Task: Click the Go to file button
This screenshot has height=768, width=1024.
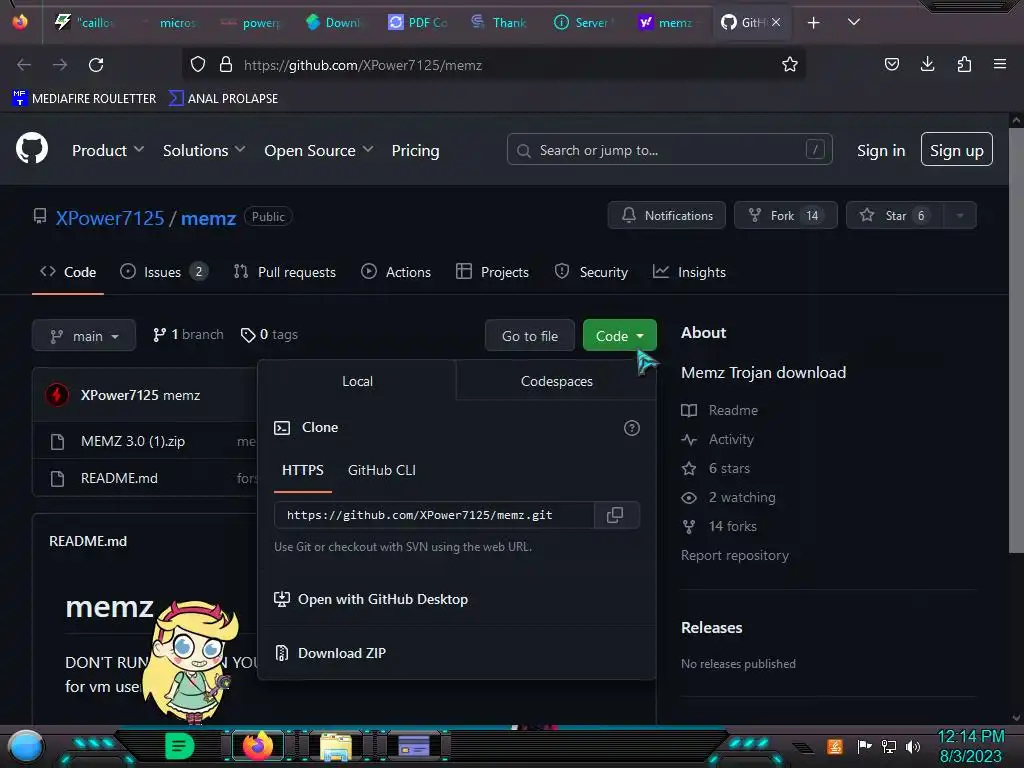Action: pyautogui.click(x=530, y=336)
